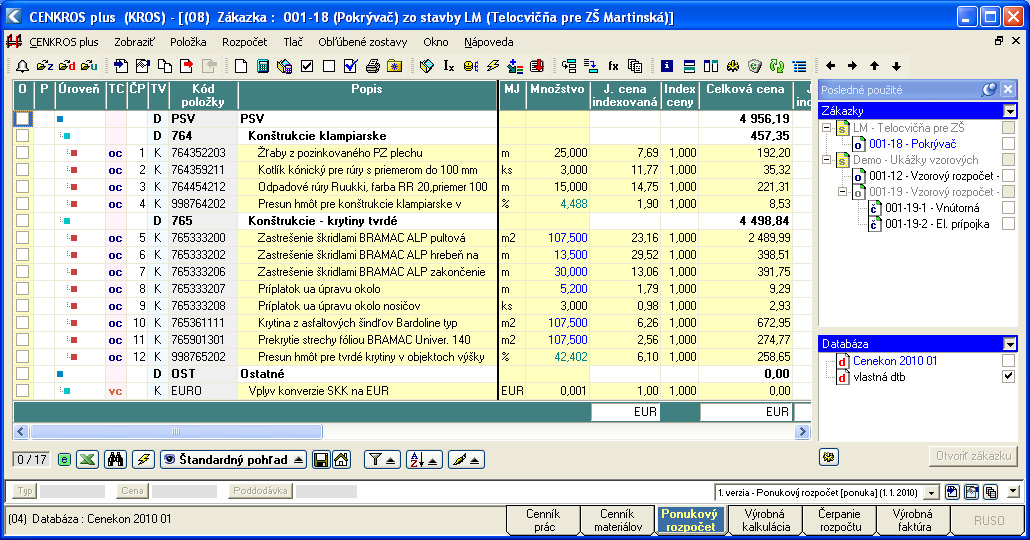Click the 'Otvoriť zákazku' button
This screenshot has width=1030, height=540.
click(973, 456)
